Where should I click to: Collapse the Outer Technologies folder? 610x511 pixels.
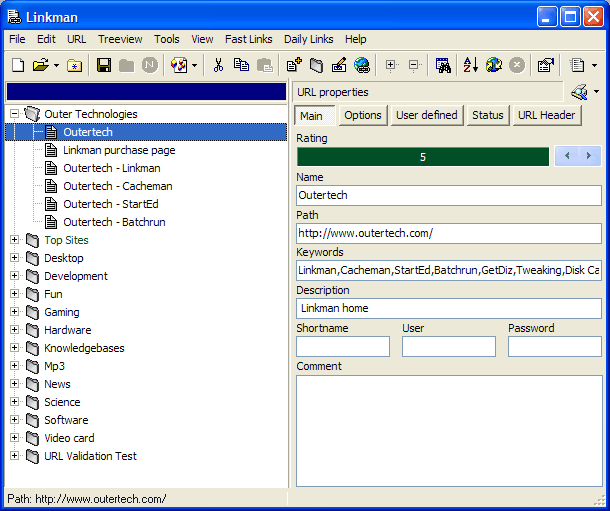click(x=14, y=114)
